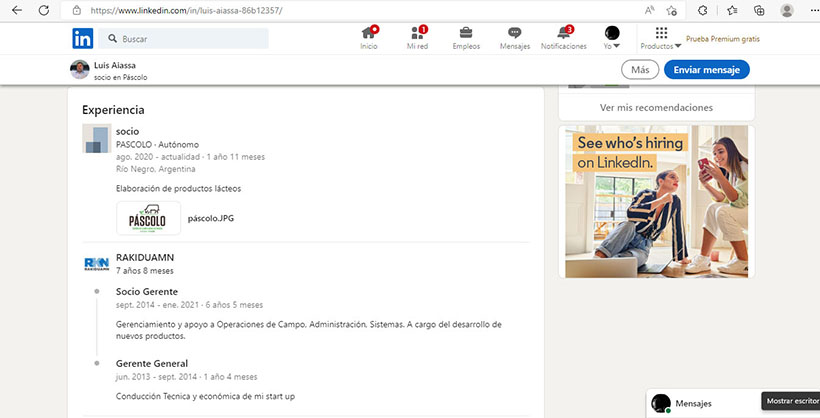Open the Mensajes chat panel at bottom
Viewport: 820px width, 418px height.
click(694, 403)
